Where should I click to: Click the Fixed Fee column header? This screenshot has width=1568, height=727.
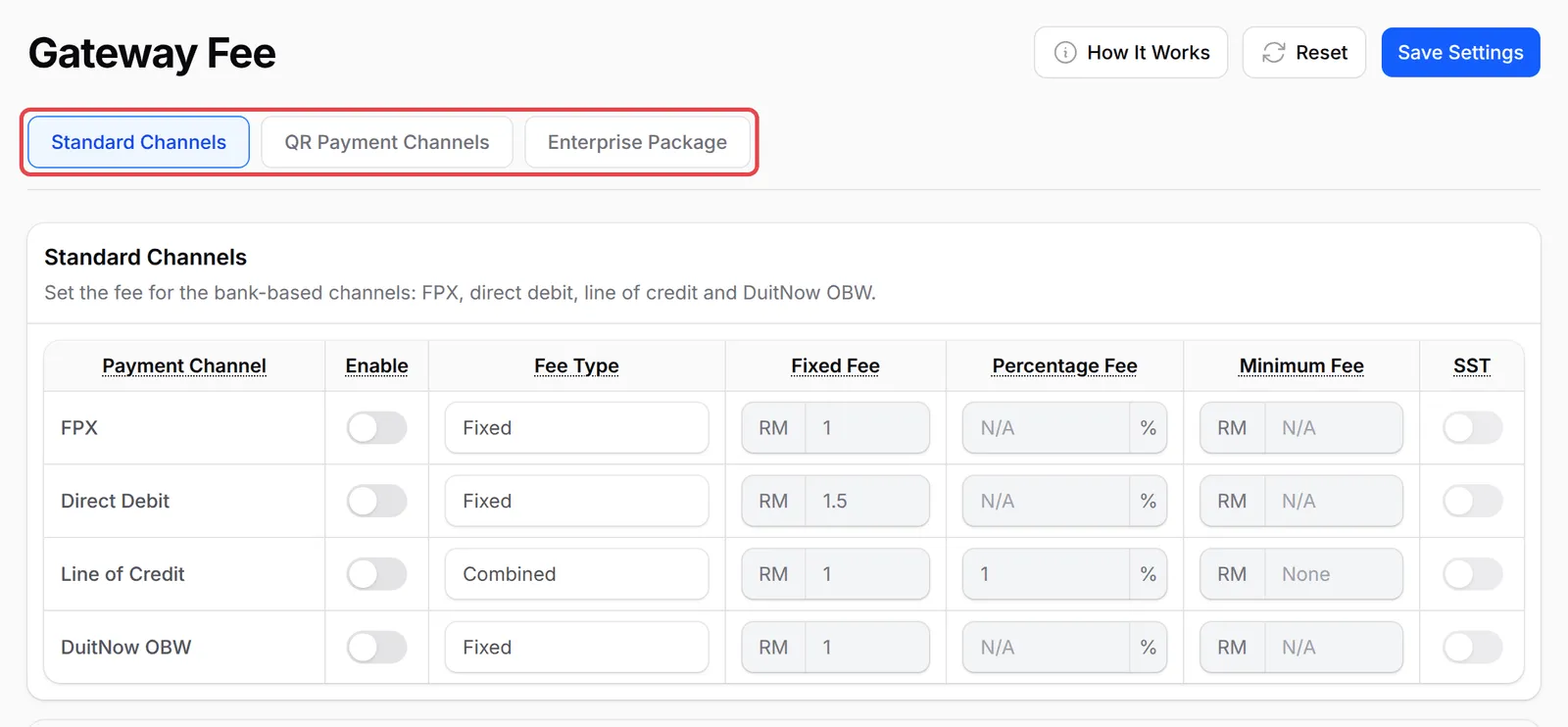tap(835, 365)
